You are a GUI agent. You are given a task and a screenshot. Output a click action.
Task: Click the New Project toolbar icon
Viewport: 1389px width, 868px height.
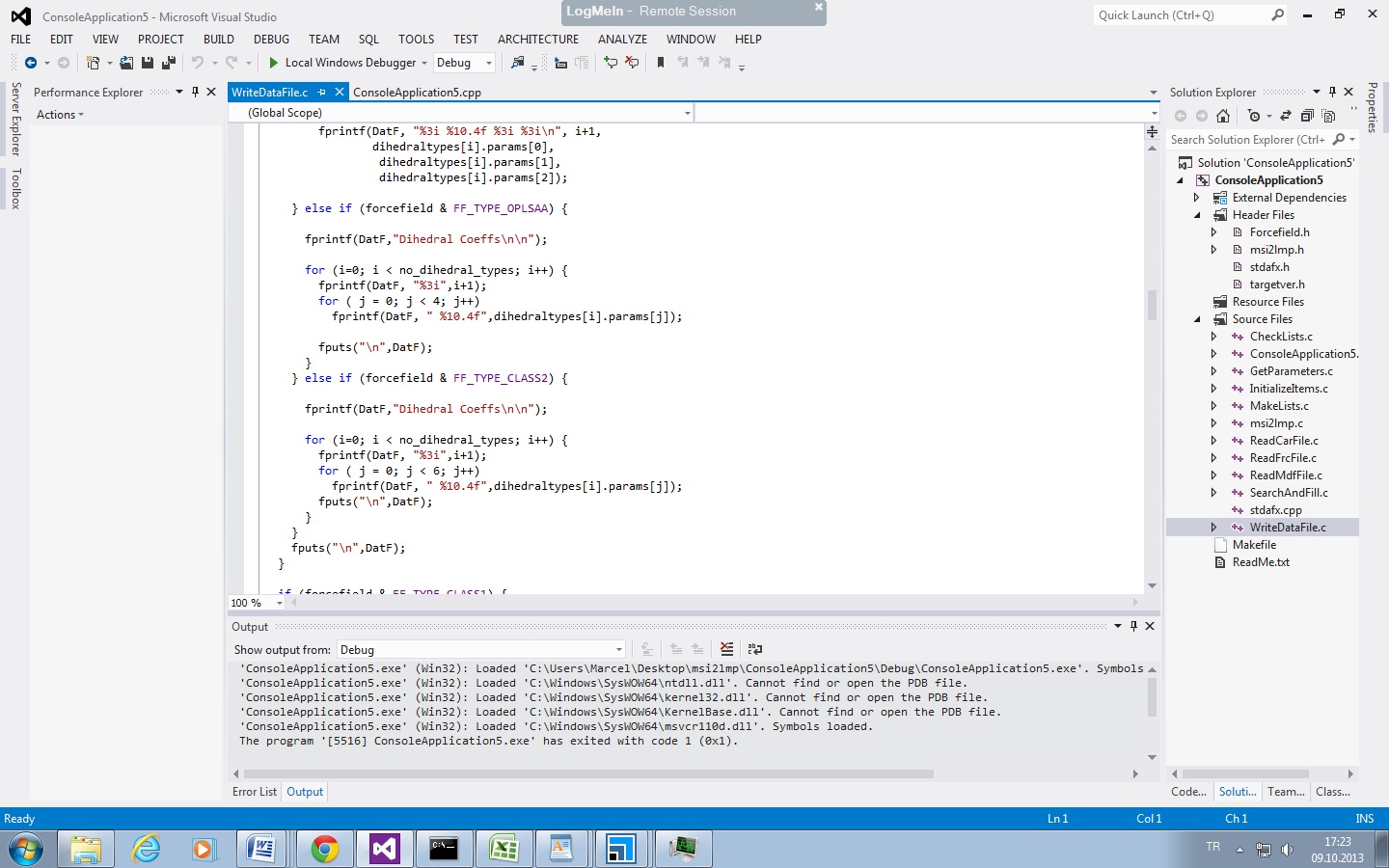(93, 63)
